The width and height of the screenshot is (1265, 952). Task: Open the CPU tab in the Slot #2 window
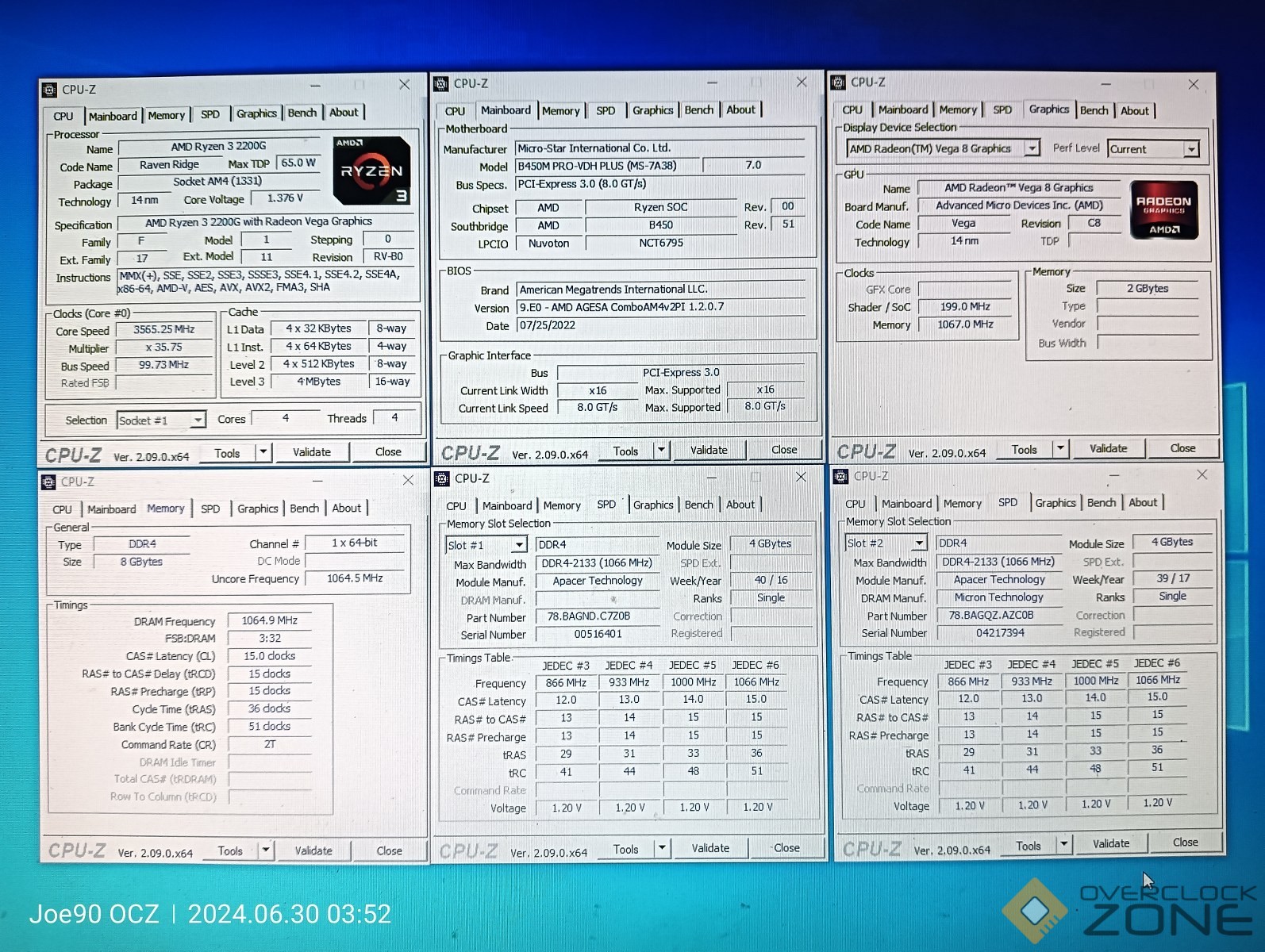(856, 504)
